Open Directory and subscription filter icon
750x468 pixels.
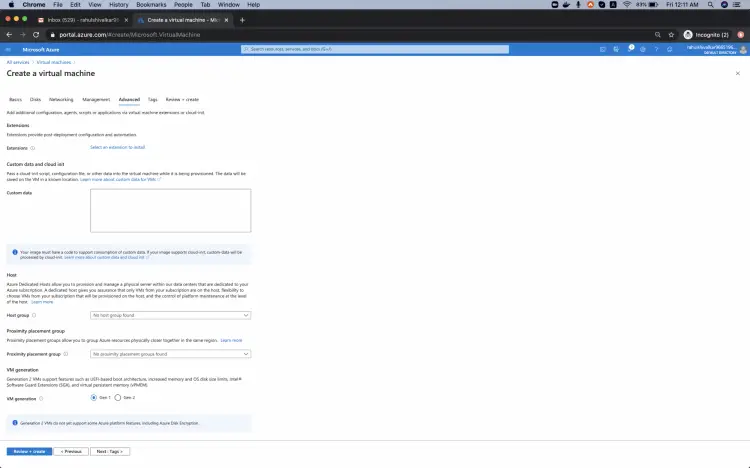pos(616,49)
